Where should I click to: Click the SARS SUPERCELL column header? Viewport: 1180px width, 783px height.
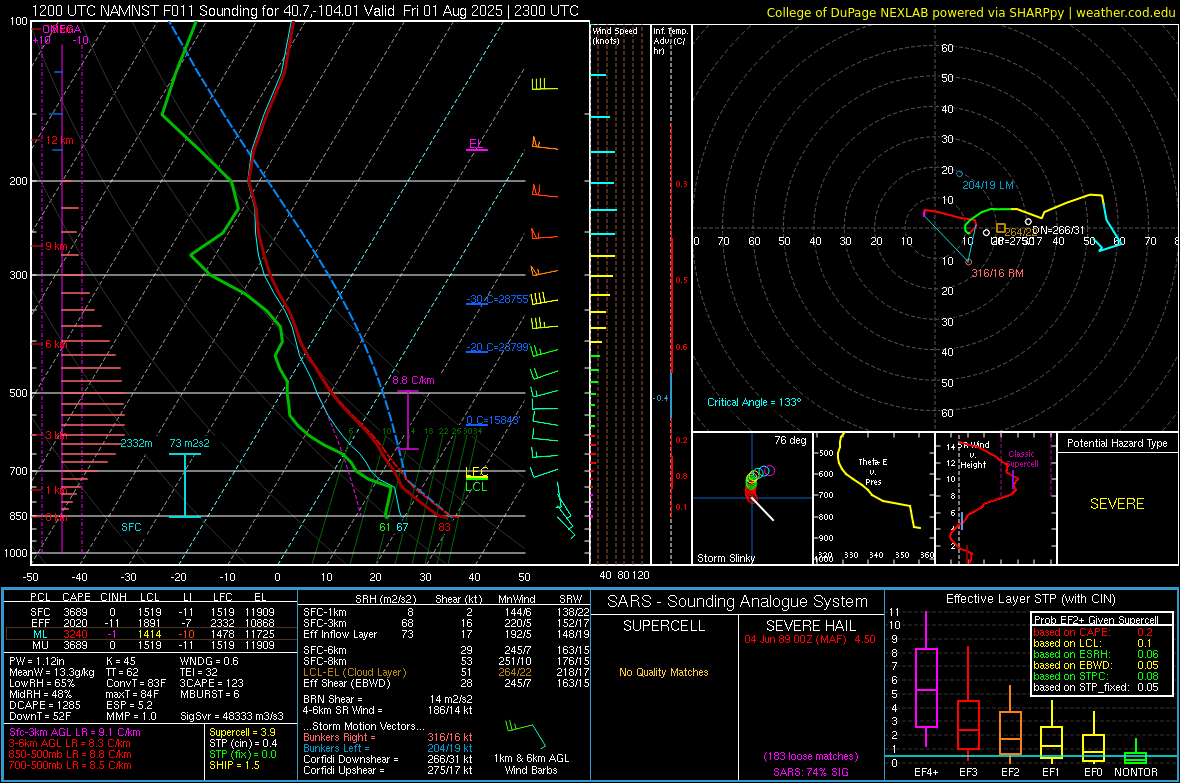point(664,626)
